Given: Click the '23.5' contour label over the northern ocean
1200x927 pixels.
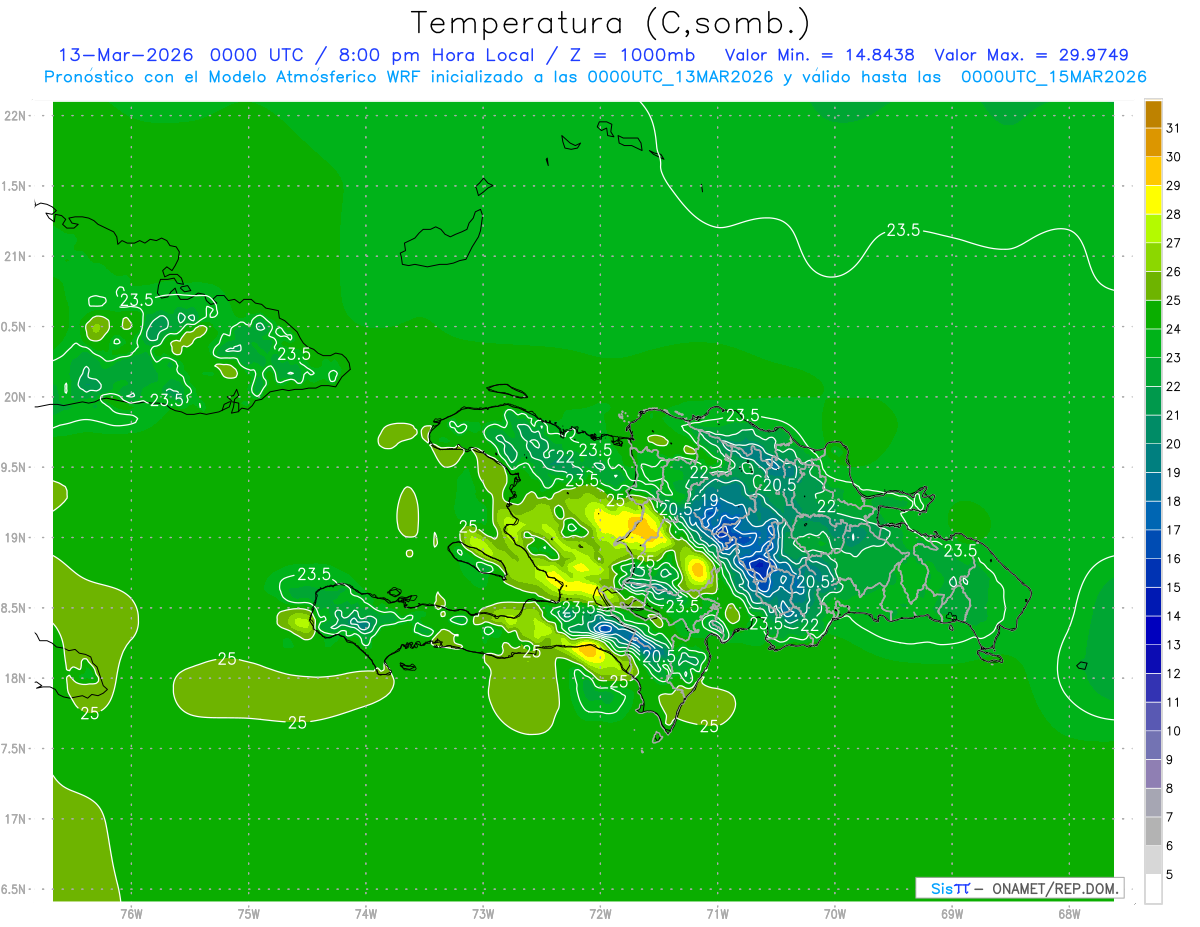Looking at the screenshot, I should pos(903,230).
